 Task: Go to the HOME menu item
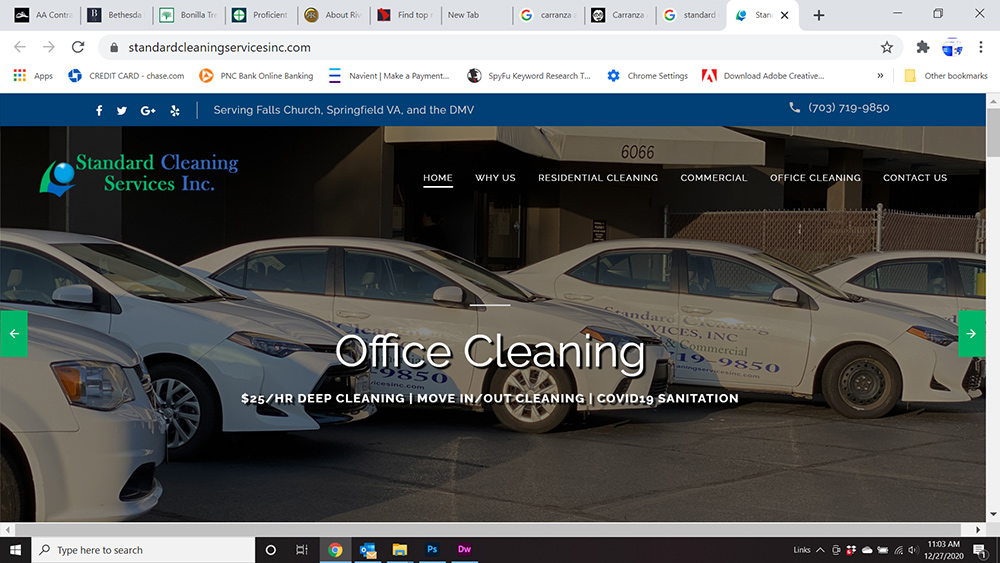pyautogui.click(x=438, y=178)
